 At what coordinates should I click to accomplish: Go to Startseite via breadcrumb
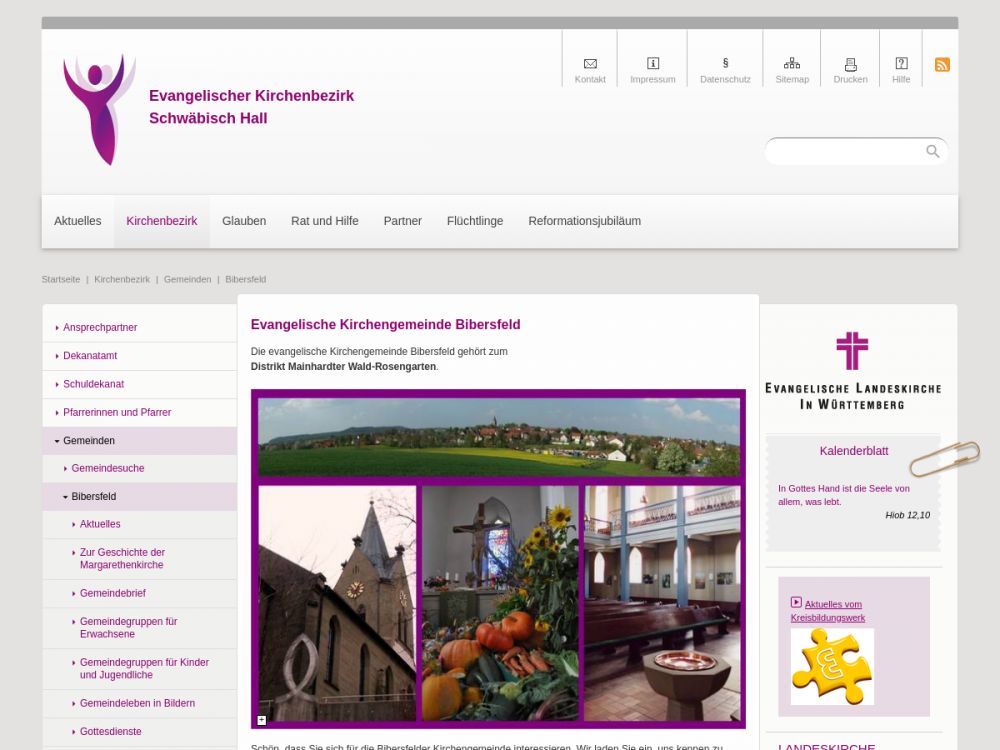(x=61, y=280)
